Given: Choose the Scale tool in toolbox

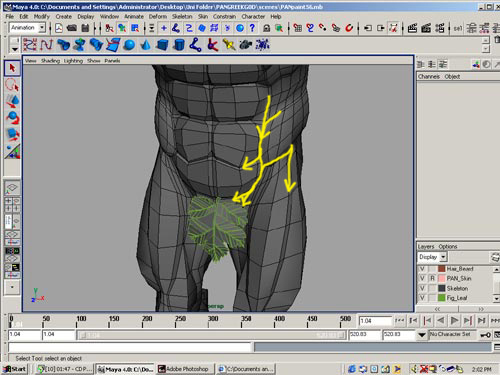Looking at the screenshot, I should [x=12, y=134].
